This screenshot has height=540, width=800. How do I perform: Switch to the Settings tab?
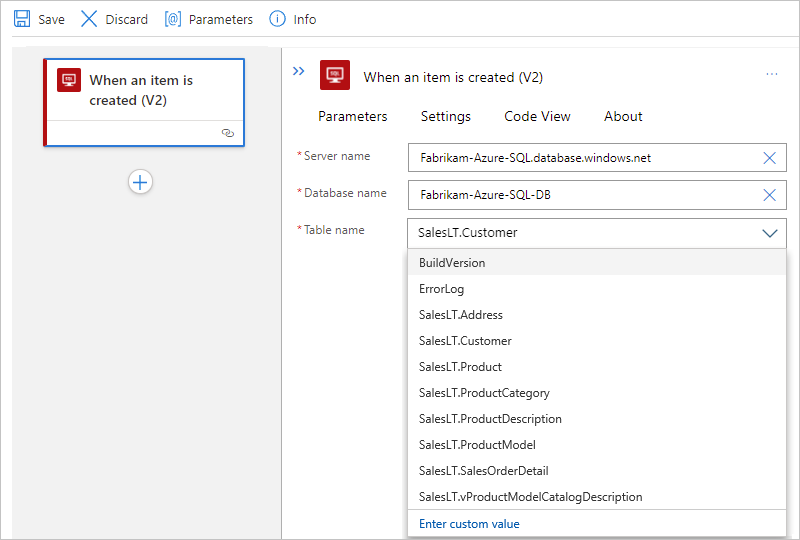click(445, 116)
